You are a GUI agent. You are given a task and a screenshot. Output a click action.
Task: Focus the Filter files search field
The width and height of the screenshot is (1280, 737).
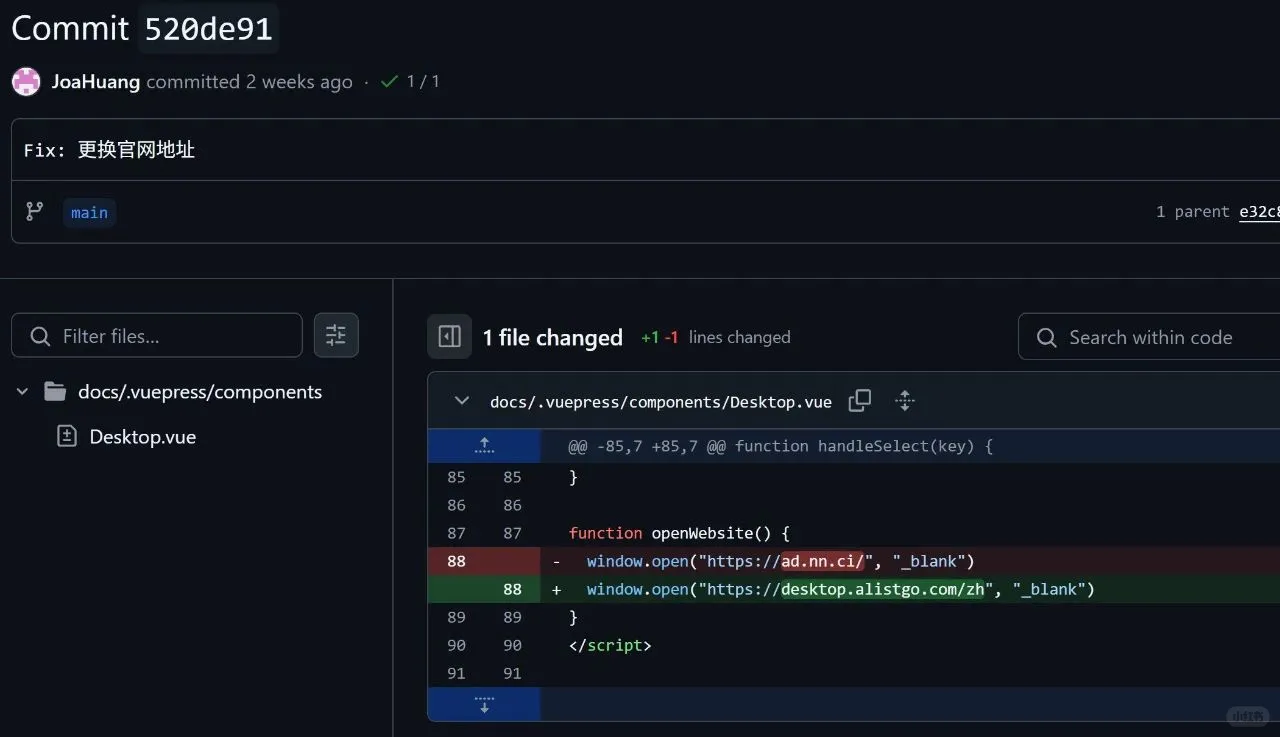(x=157, y=336)
